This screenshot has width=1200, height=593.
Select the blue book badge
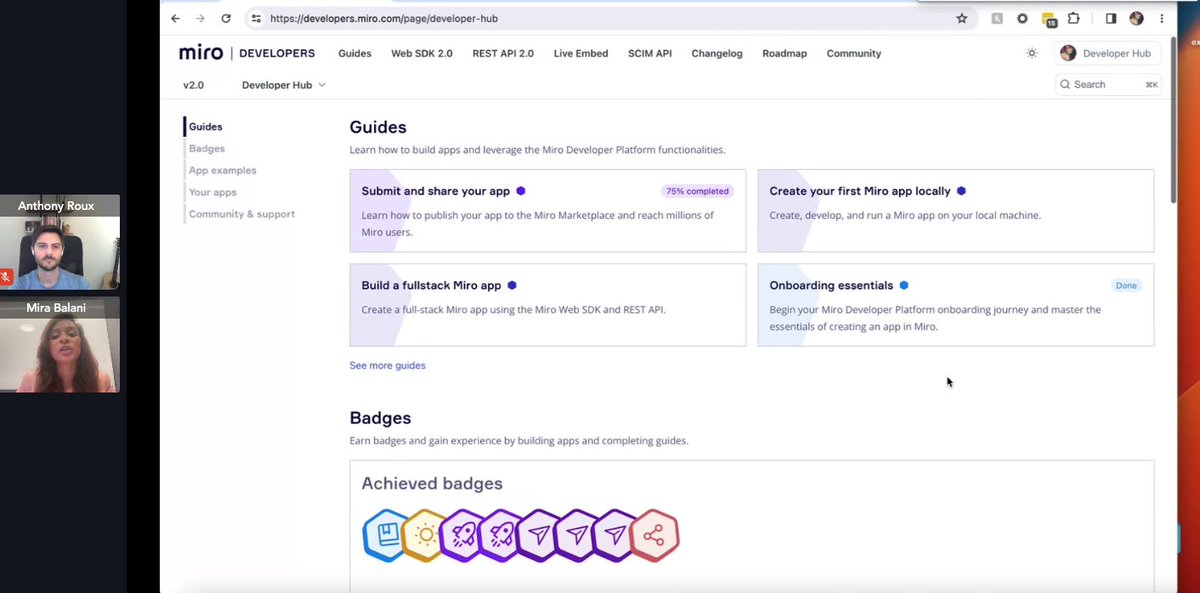click(384, 535)
